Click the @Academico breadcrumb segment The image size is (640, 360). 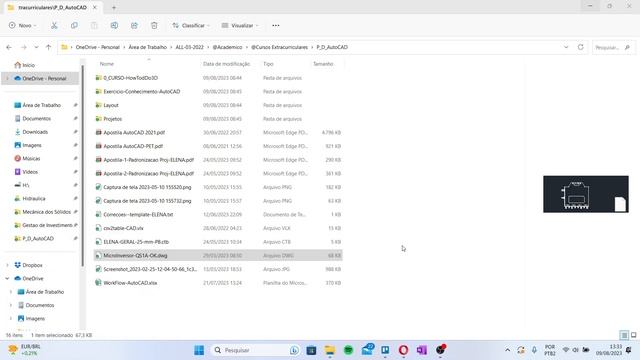click(227, 47)
